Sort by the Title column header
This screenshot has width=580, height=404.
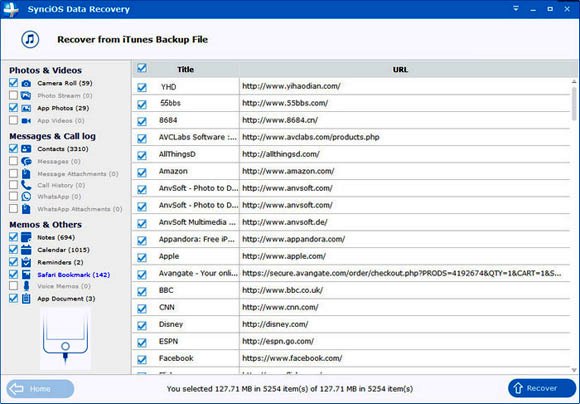pyautogui.click(x=185, y=69)
